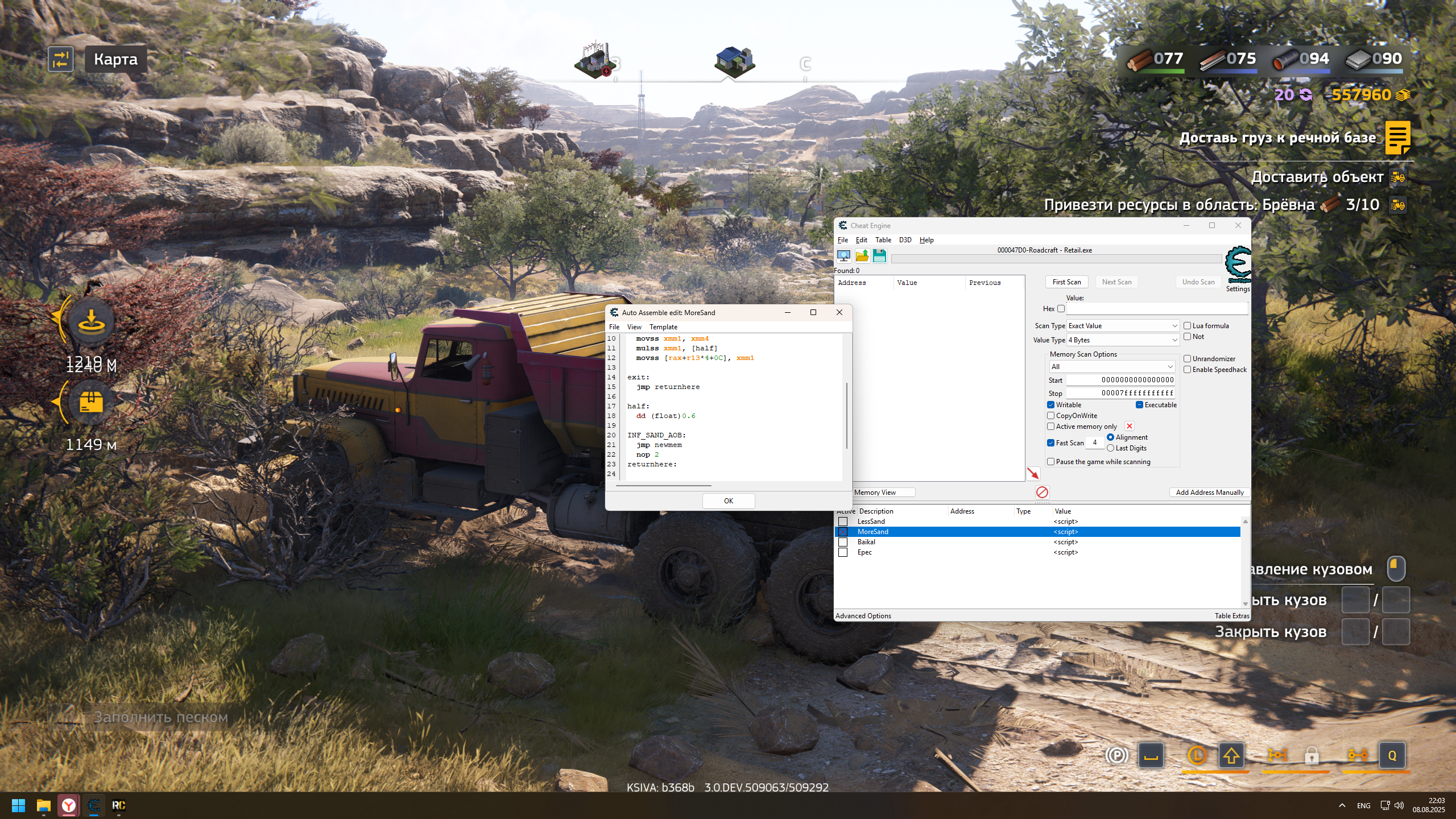Image resolution: width=1456 pixels, height=819 pixels.
Task: Click red arrow add-to-address-list icon
Action: pyautogui.click(x=1033, y=473)
